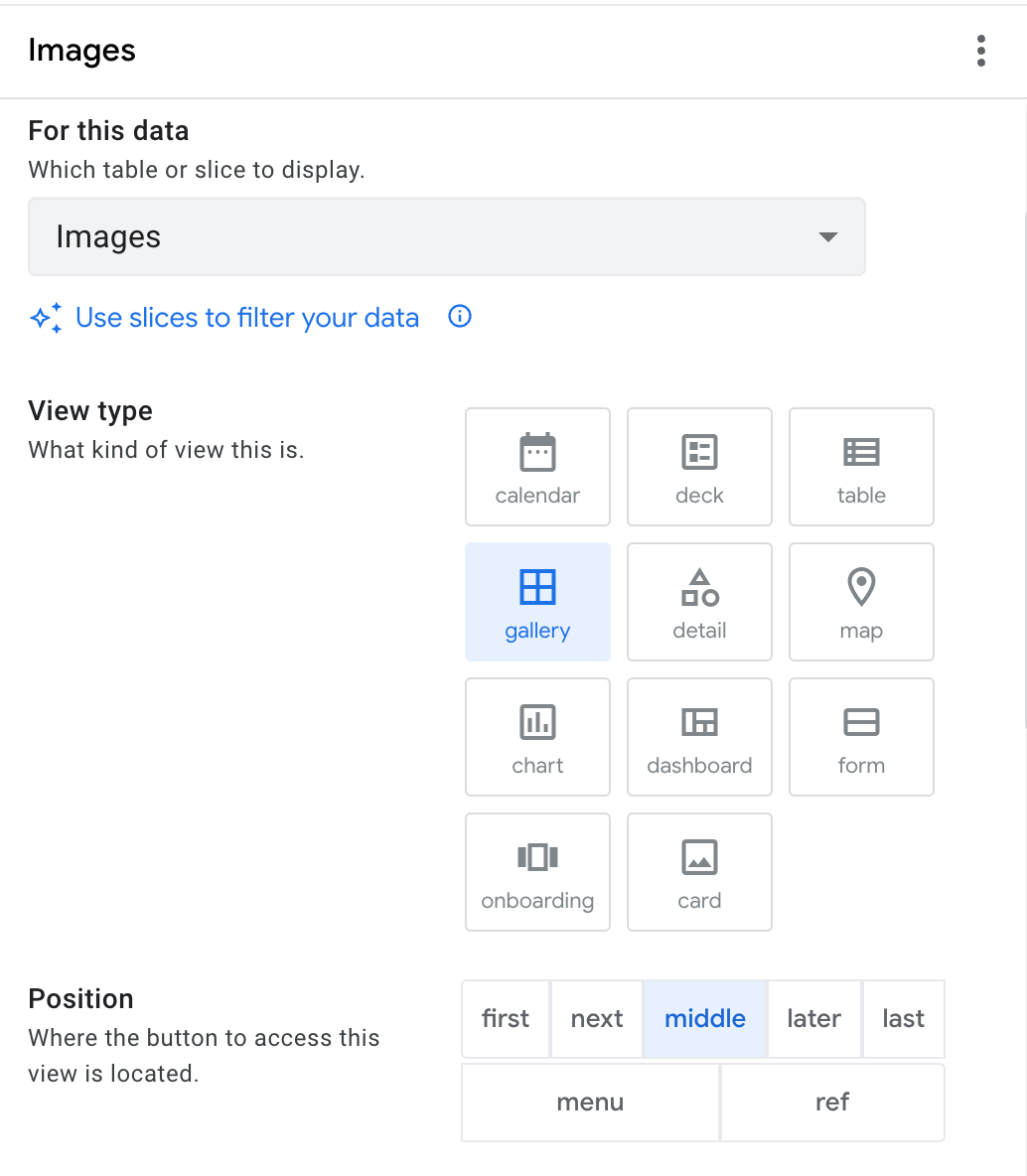Set view type to dashboard
The image size is (1027, 1176).
coord(699,737)
